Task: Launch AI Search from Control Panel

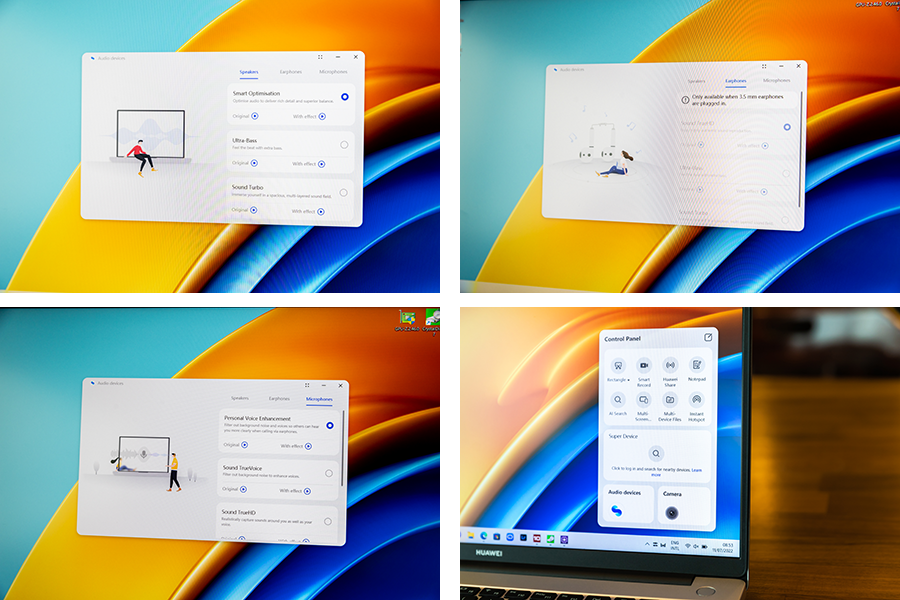Action: (x=618, y=399)
